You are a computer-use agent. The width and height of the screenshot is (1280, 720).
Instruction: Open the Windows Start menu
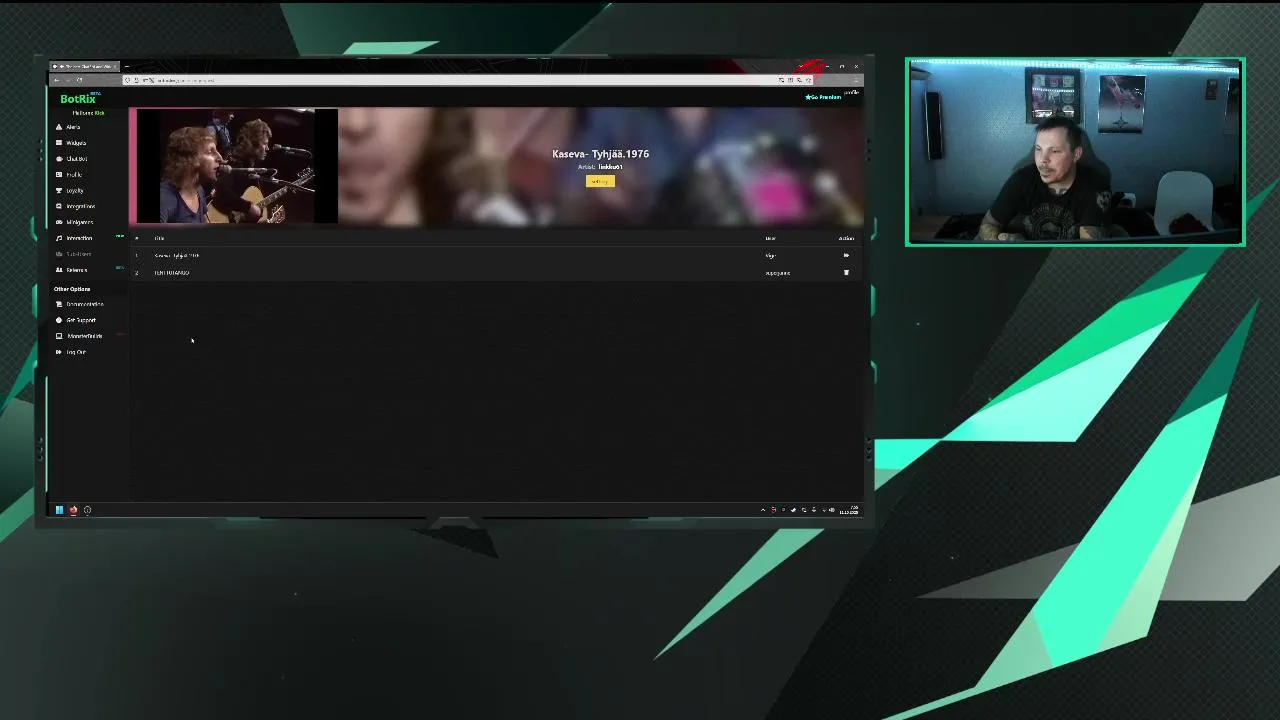coord(59,510)
